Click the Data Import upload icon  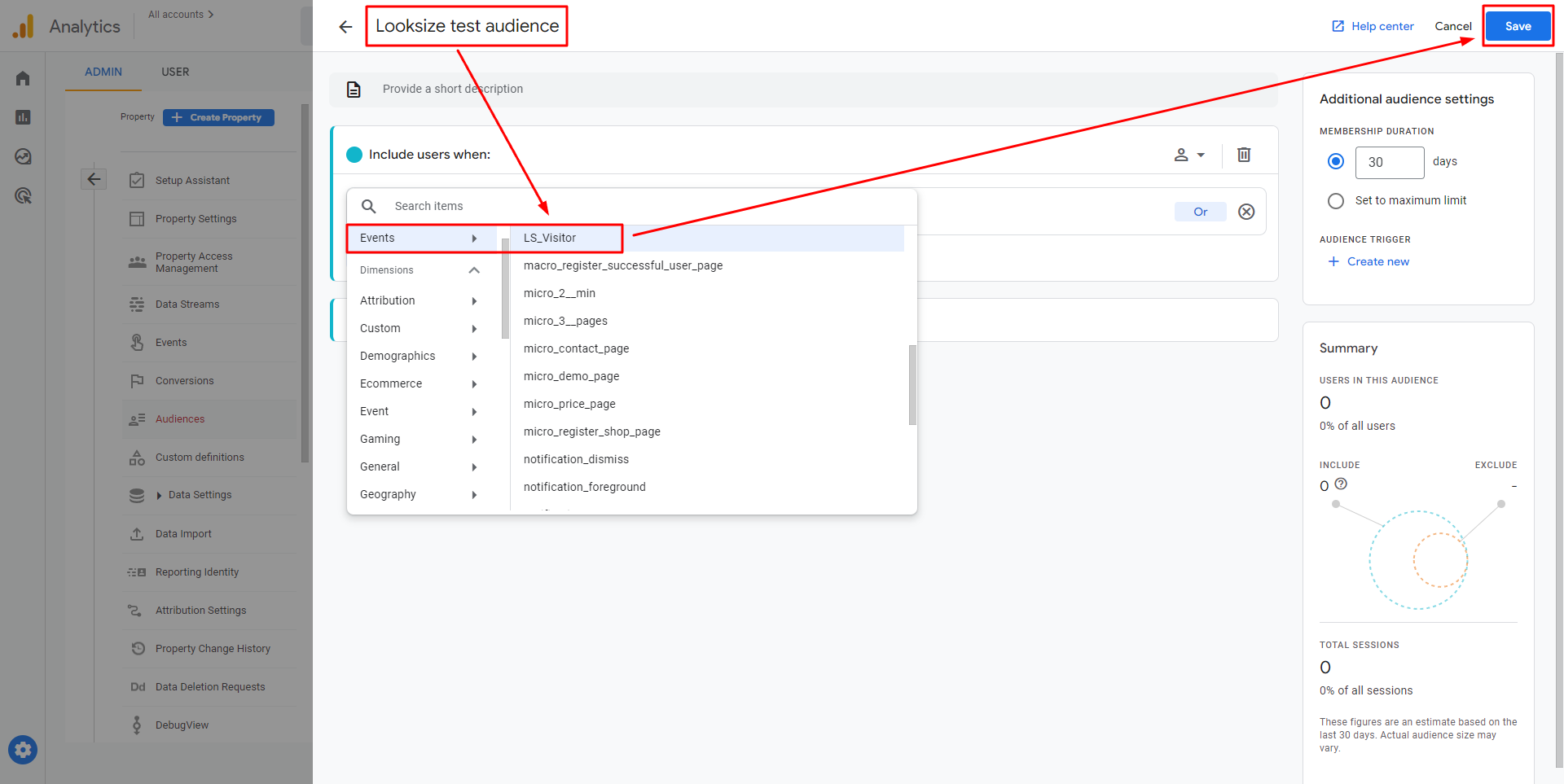point(137,534)
